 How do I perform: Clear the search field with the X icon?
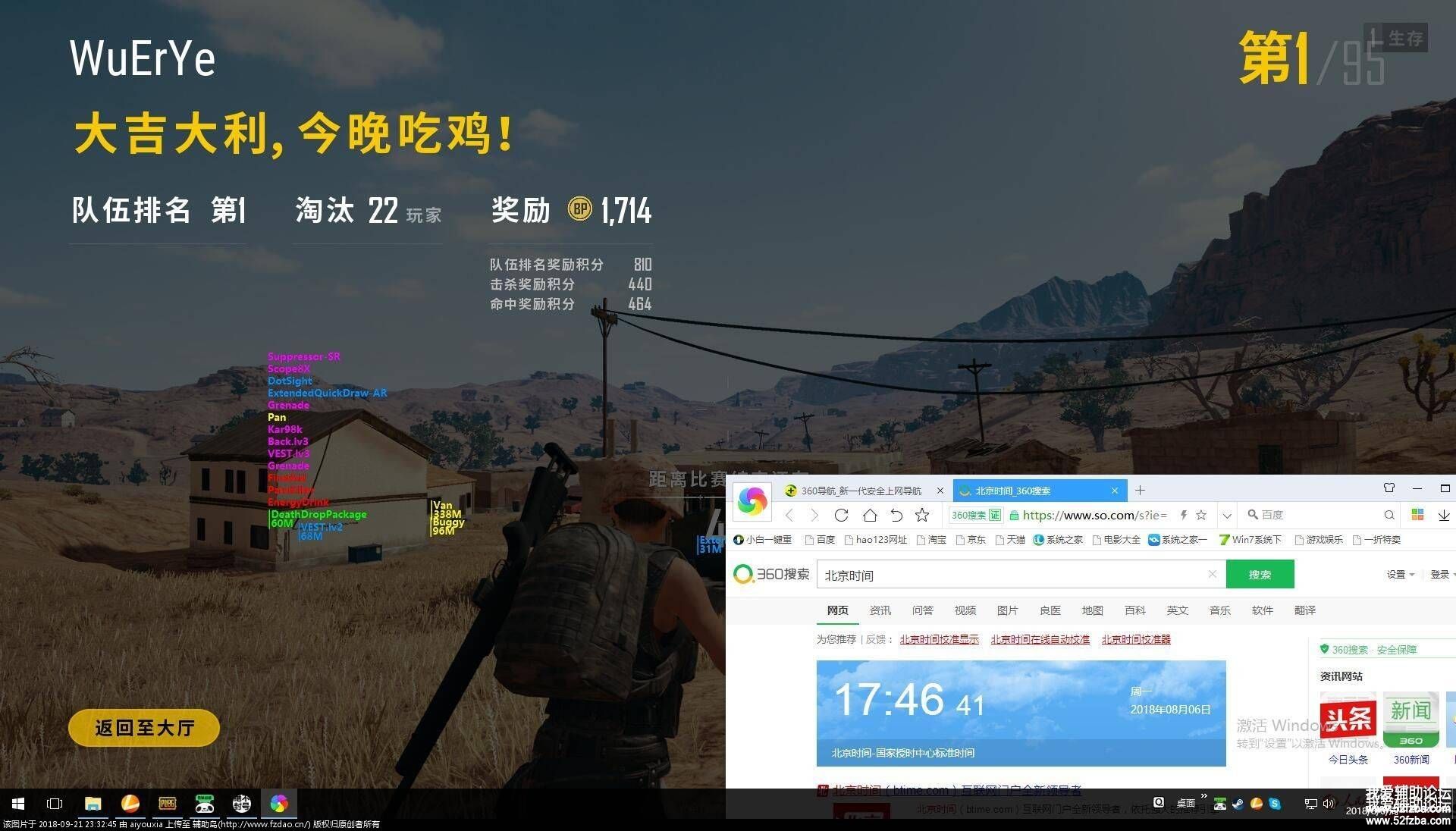point(1212,574)
